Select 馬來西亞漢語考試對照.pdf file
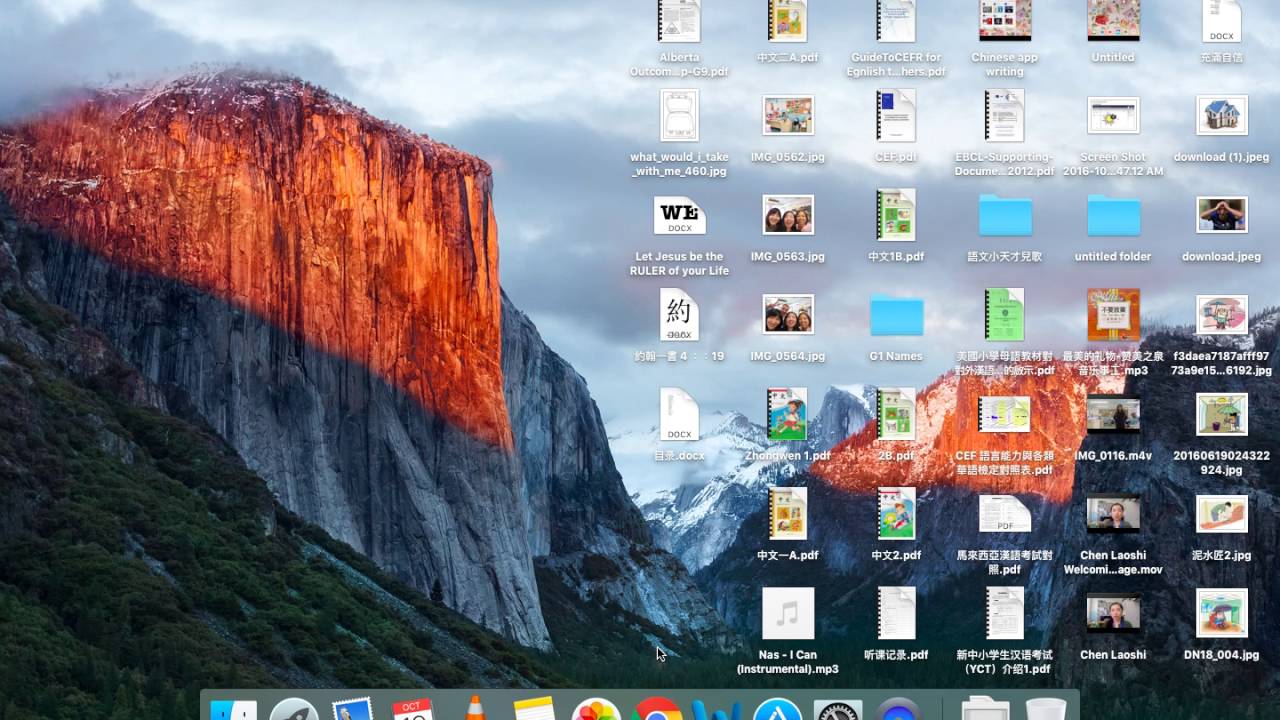Screen dimensions: 1280x720 click(1004, 513)
